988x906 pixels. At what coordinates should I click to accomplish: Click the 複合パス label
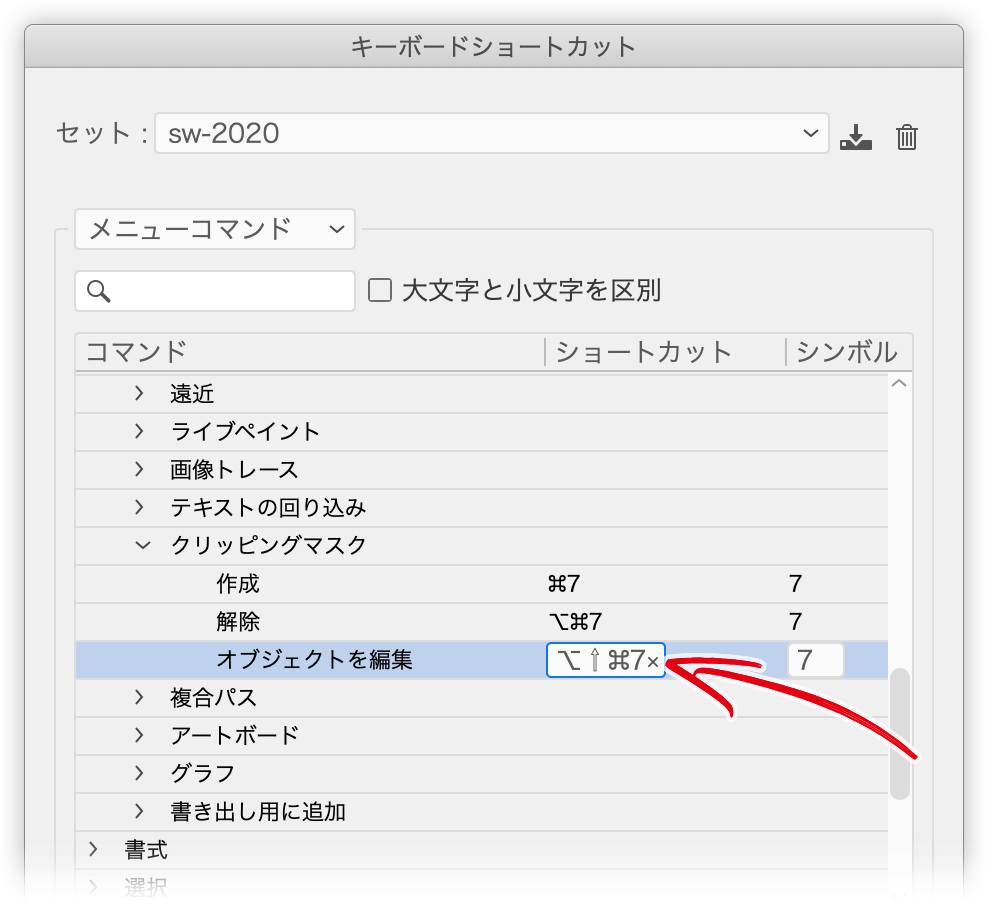point(214,697)
